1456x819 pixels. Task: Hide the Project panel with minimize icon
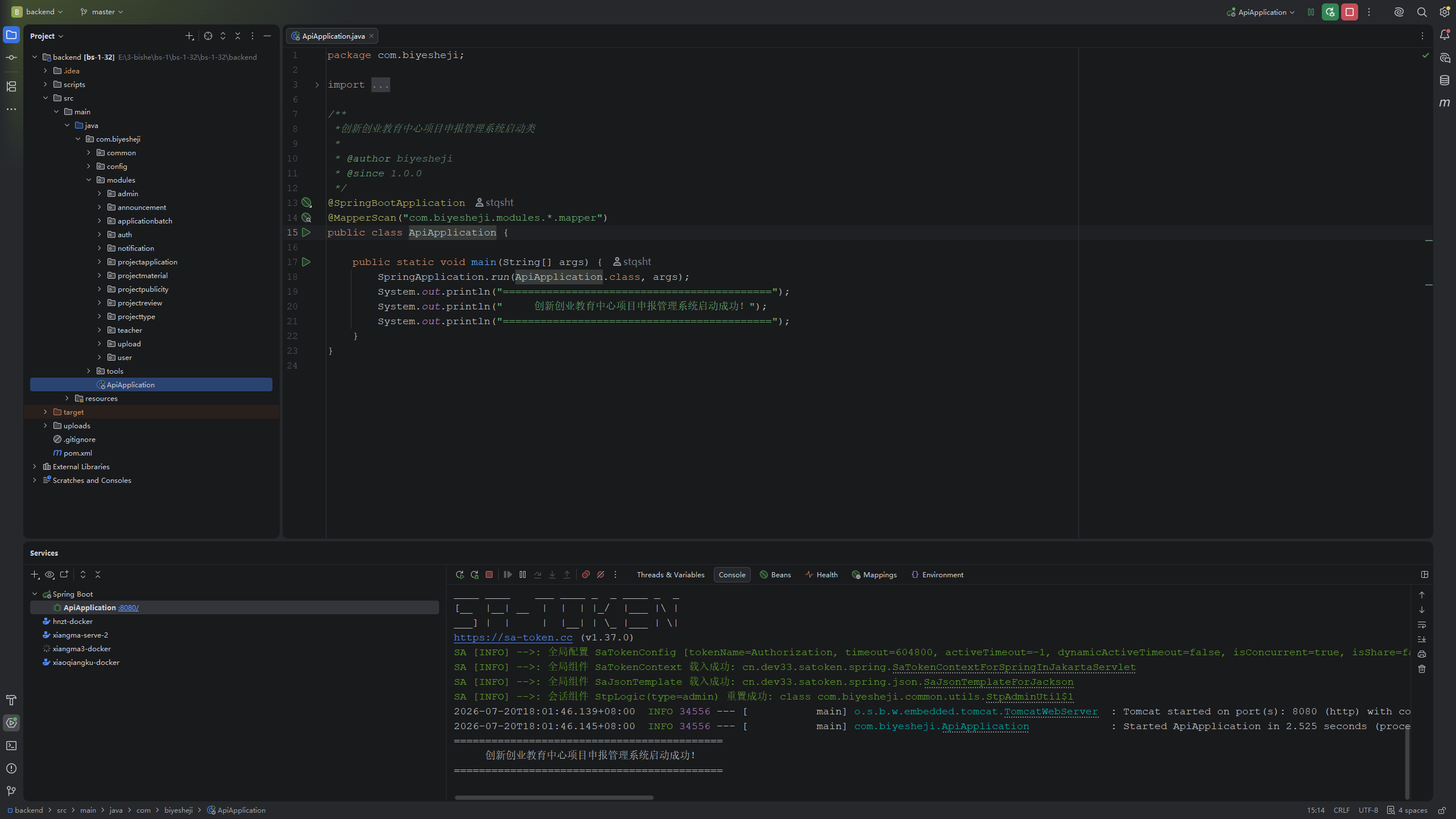267,36
